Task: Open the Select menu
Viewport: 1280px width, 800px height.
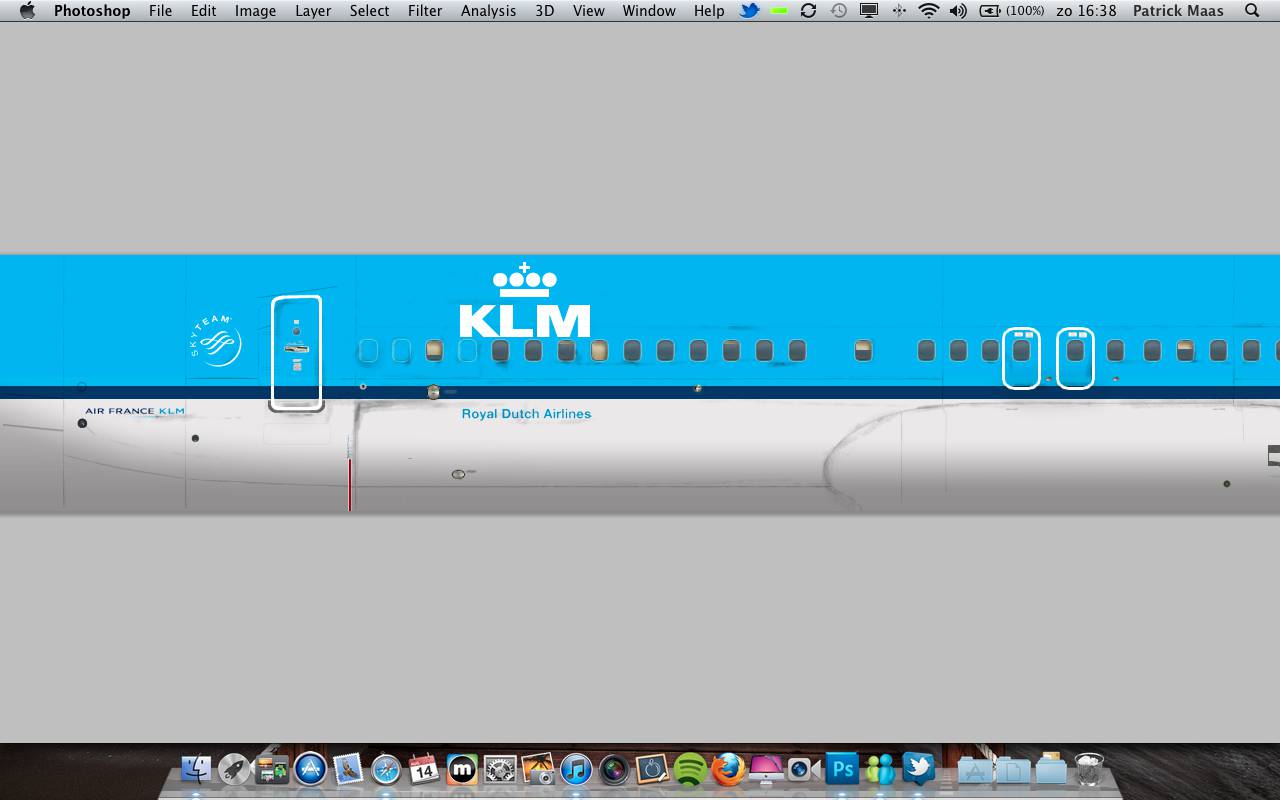Action: pos(369,11)
